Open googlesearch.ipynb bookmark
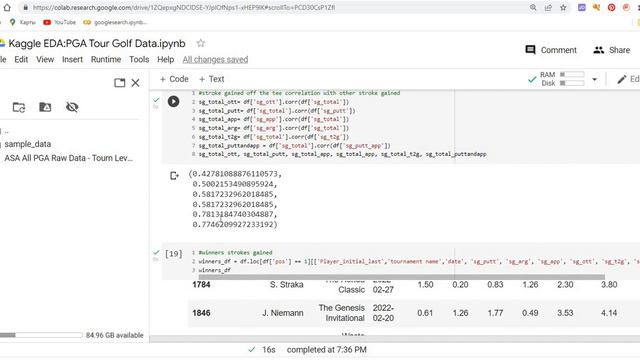The width and height of the screenshot is (640, 360). [115, 22]
